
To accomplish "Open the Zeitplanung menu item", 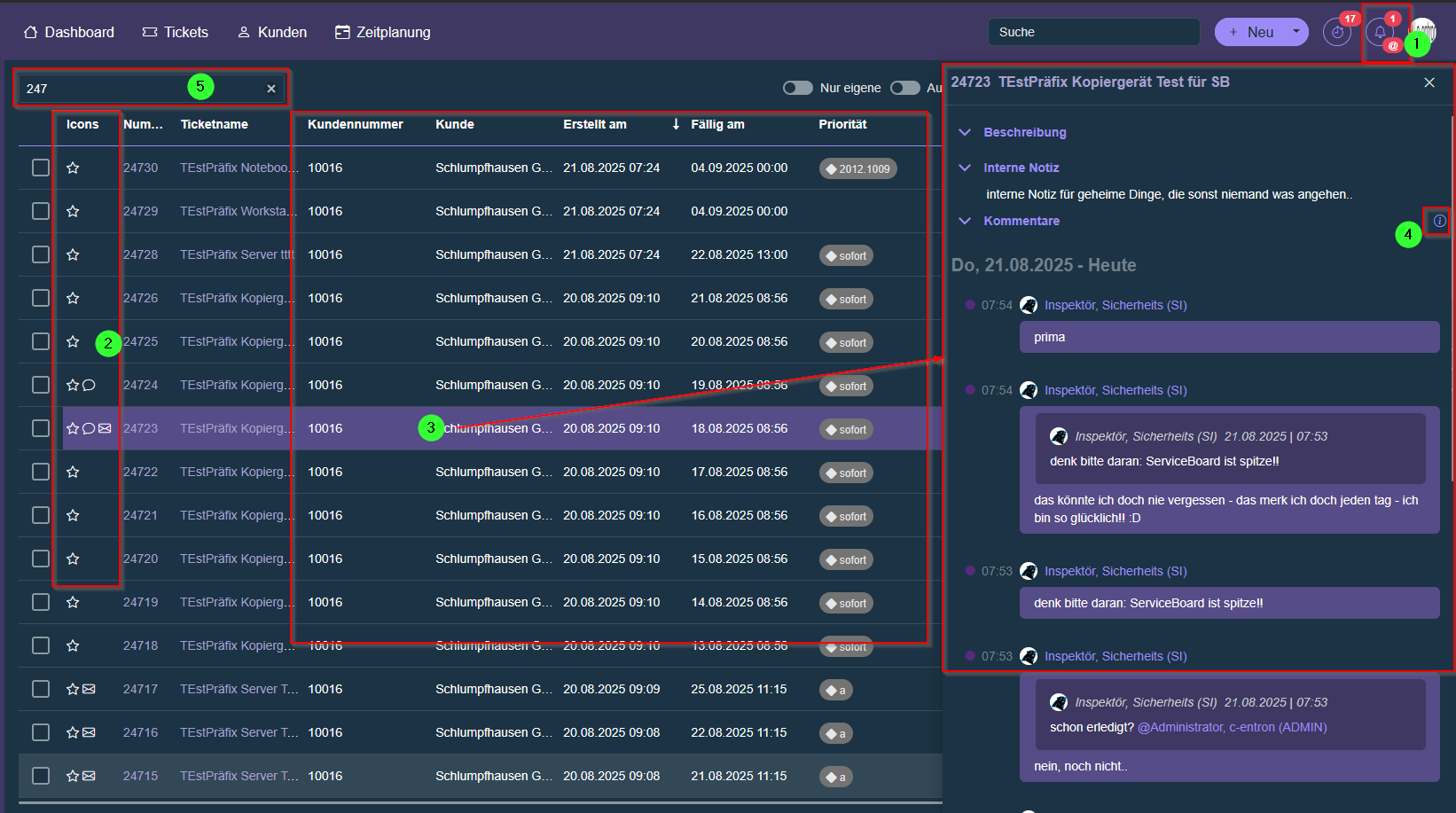I will (382, 32).
